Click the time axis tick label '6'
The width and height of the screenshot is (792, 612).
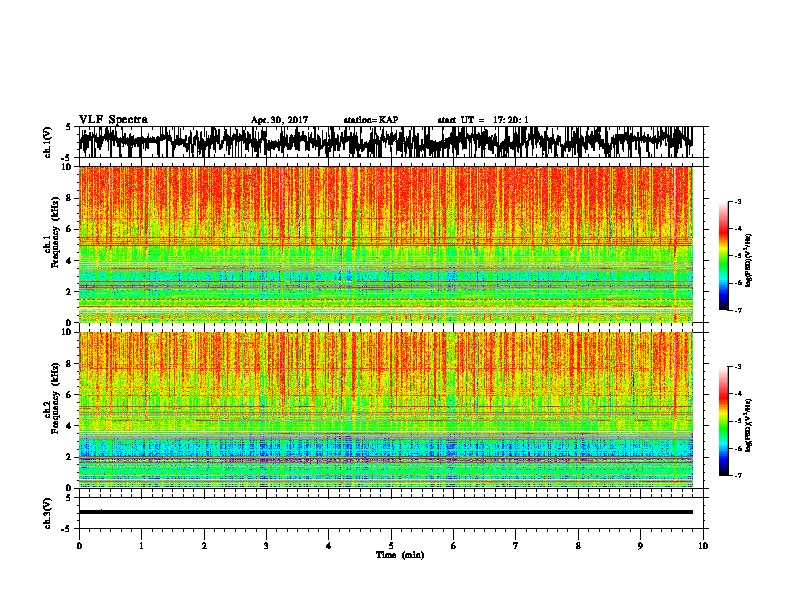point(454,546)
